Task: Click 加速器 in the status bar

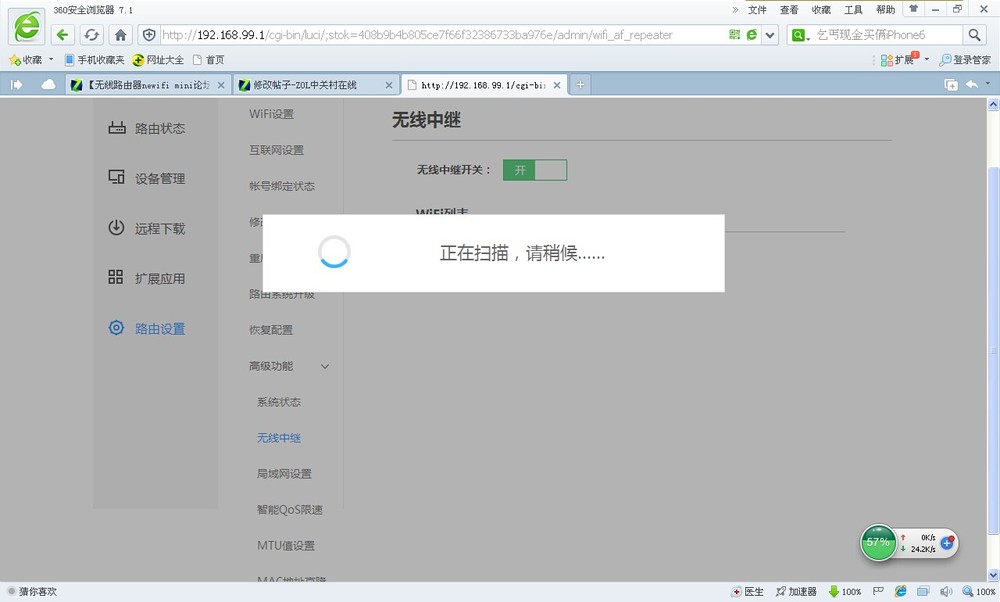Action: pos(796,591)
